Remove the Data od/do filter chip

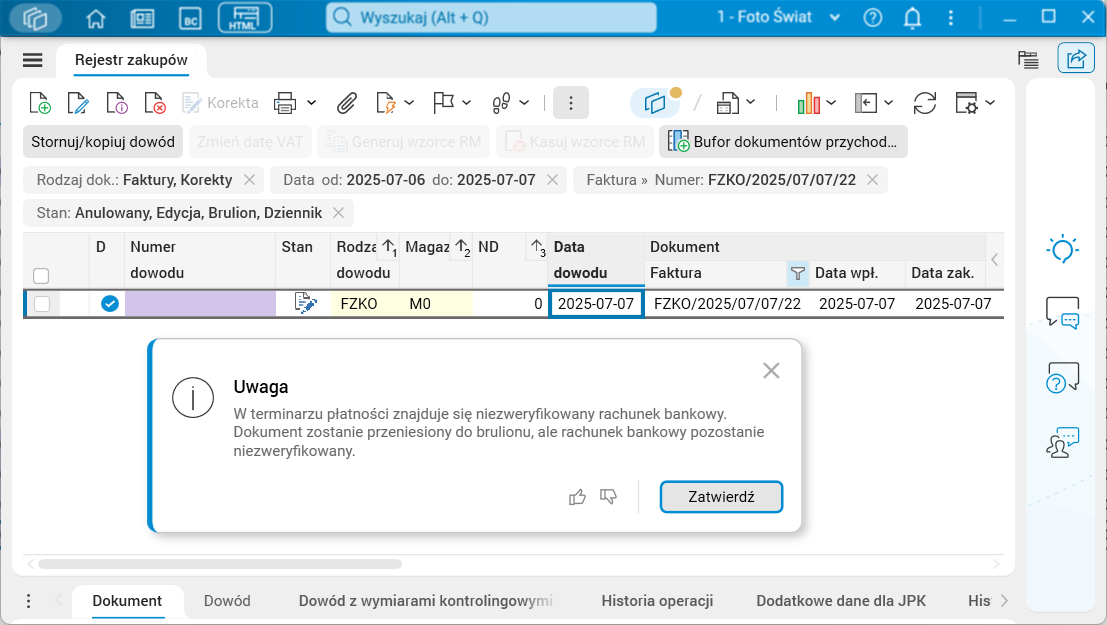(552, 180)
